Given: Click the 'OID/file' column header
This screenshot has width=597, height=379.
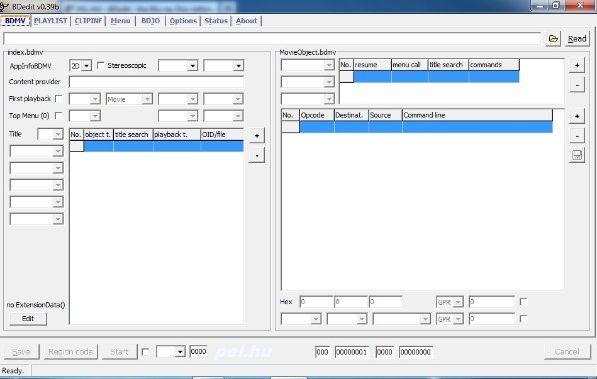Looking at the screenshot, I should pyautogui.click(x=222, y=135).
